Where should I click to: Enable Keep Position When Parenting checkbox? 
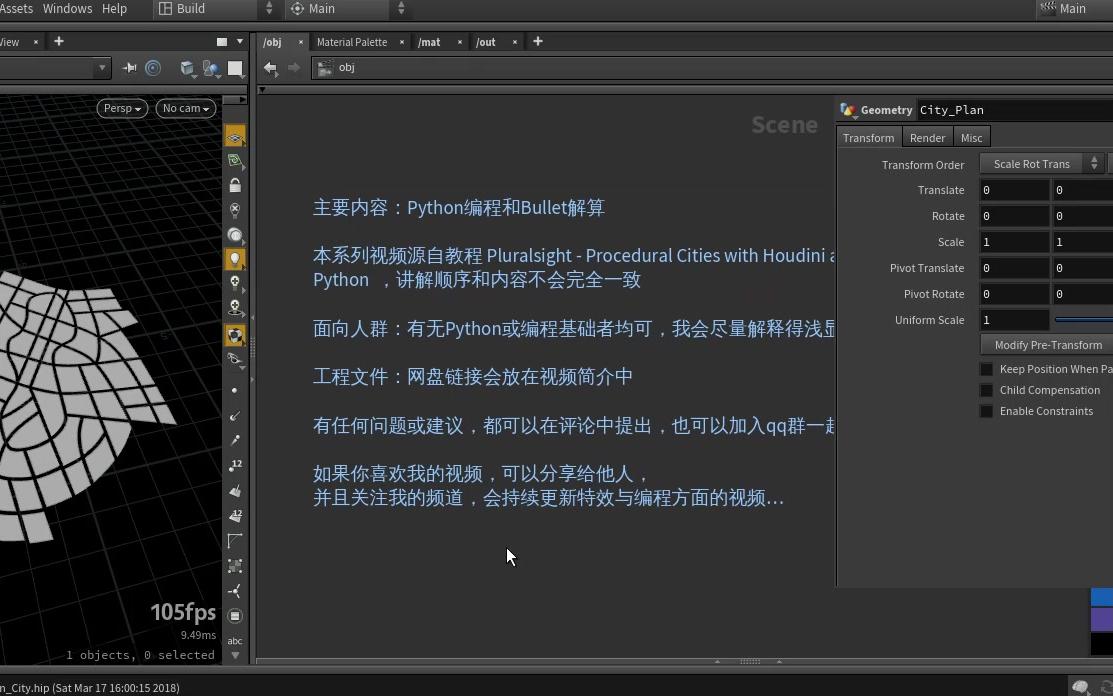click(x=987, y=369)
